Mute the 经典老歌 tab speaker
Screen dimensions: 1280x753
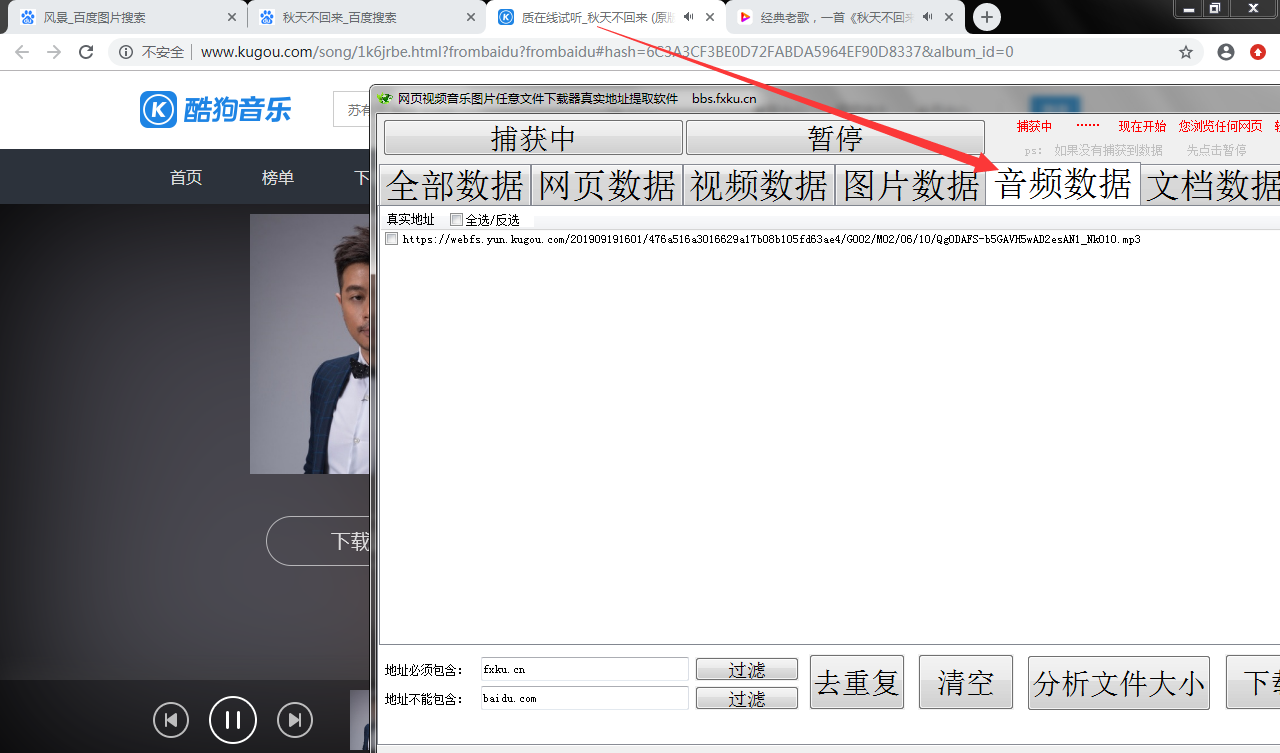[928, 17]
